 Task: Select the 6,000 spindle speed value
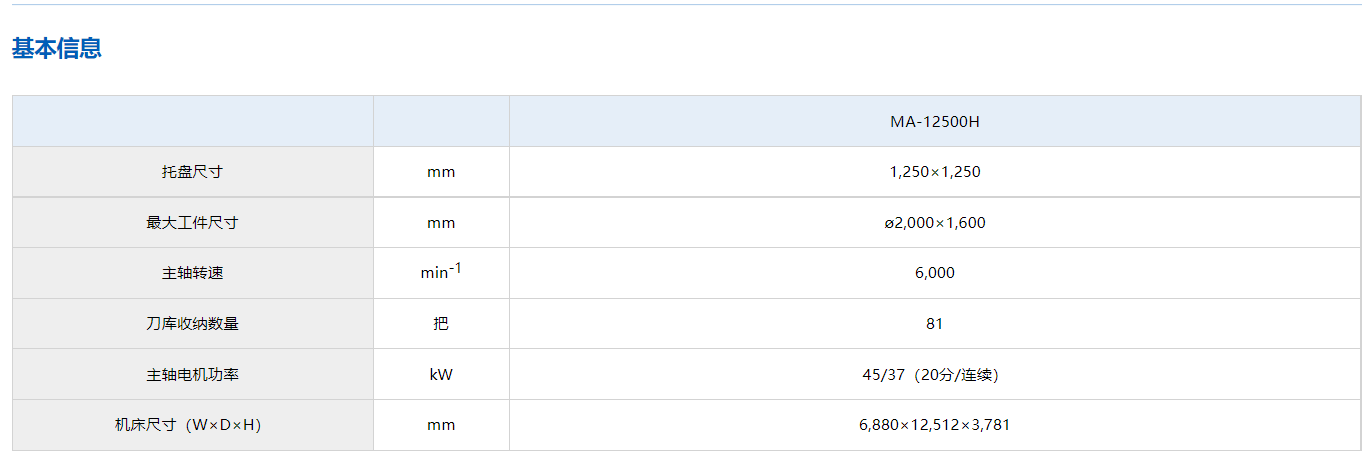coord(935,273)
